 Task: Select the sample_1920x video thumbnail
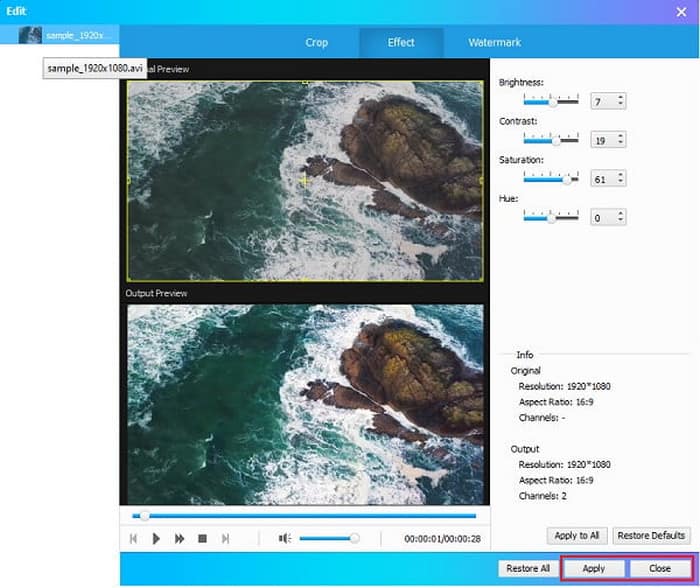(30, 35)
